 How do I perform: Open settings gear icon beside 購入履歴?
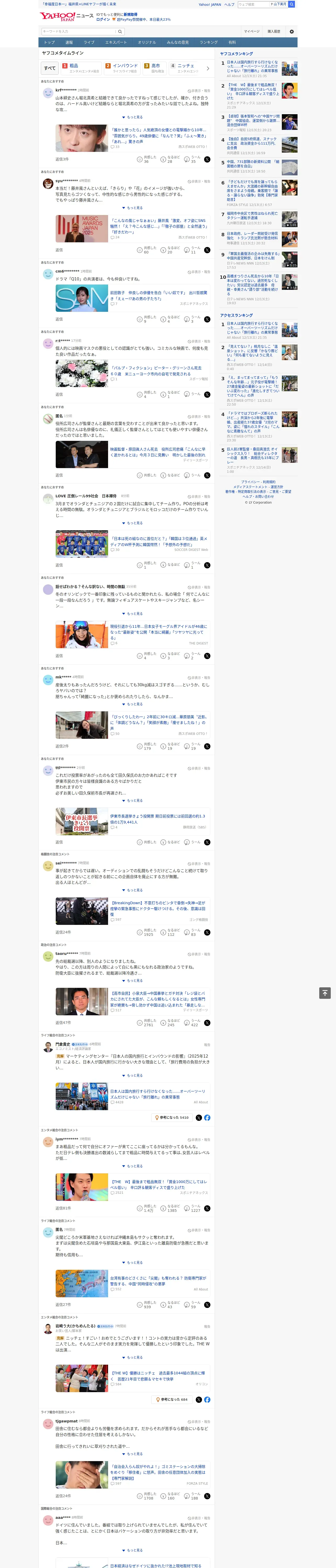(292, 32)
